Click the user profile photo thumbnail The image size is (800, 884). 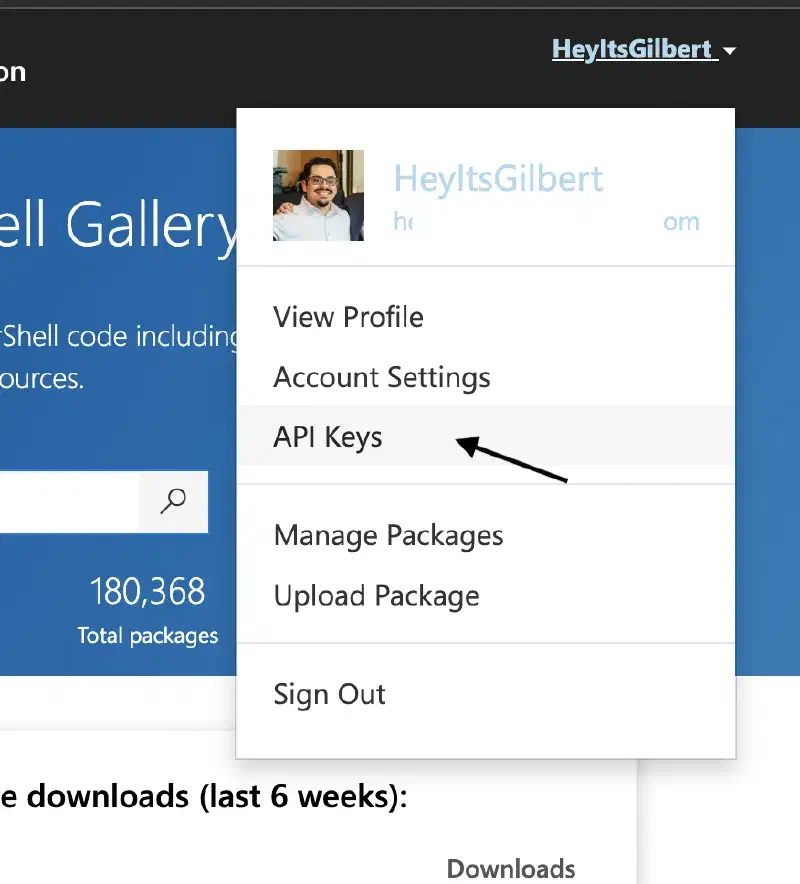pyautogui.click(x=318, y=195)
